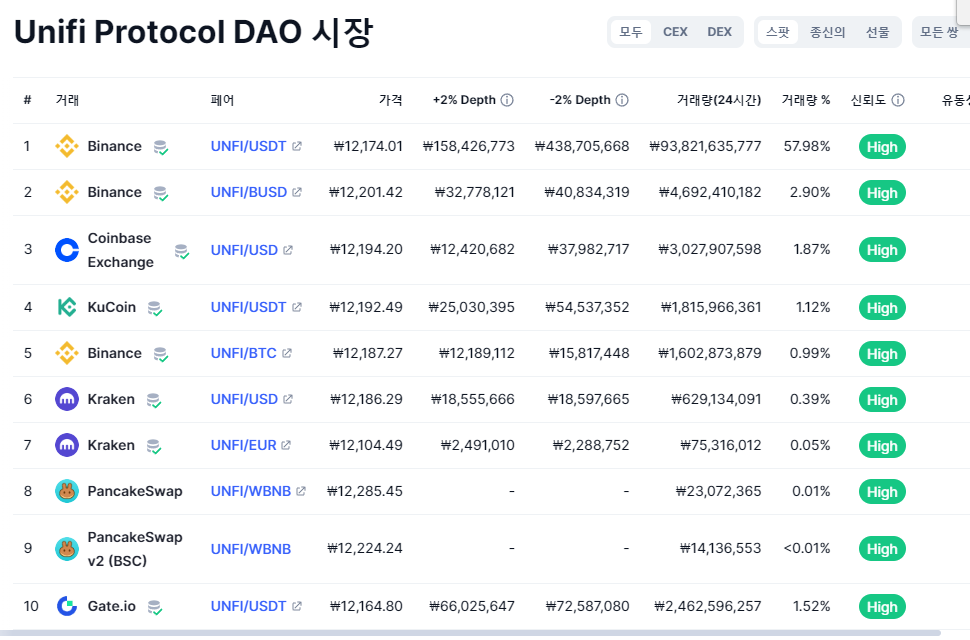Click the -2% Depth info icon
Image resolution: width=970 pixels, height=640 pixels.
click(622, 100)
